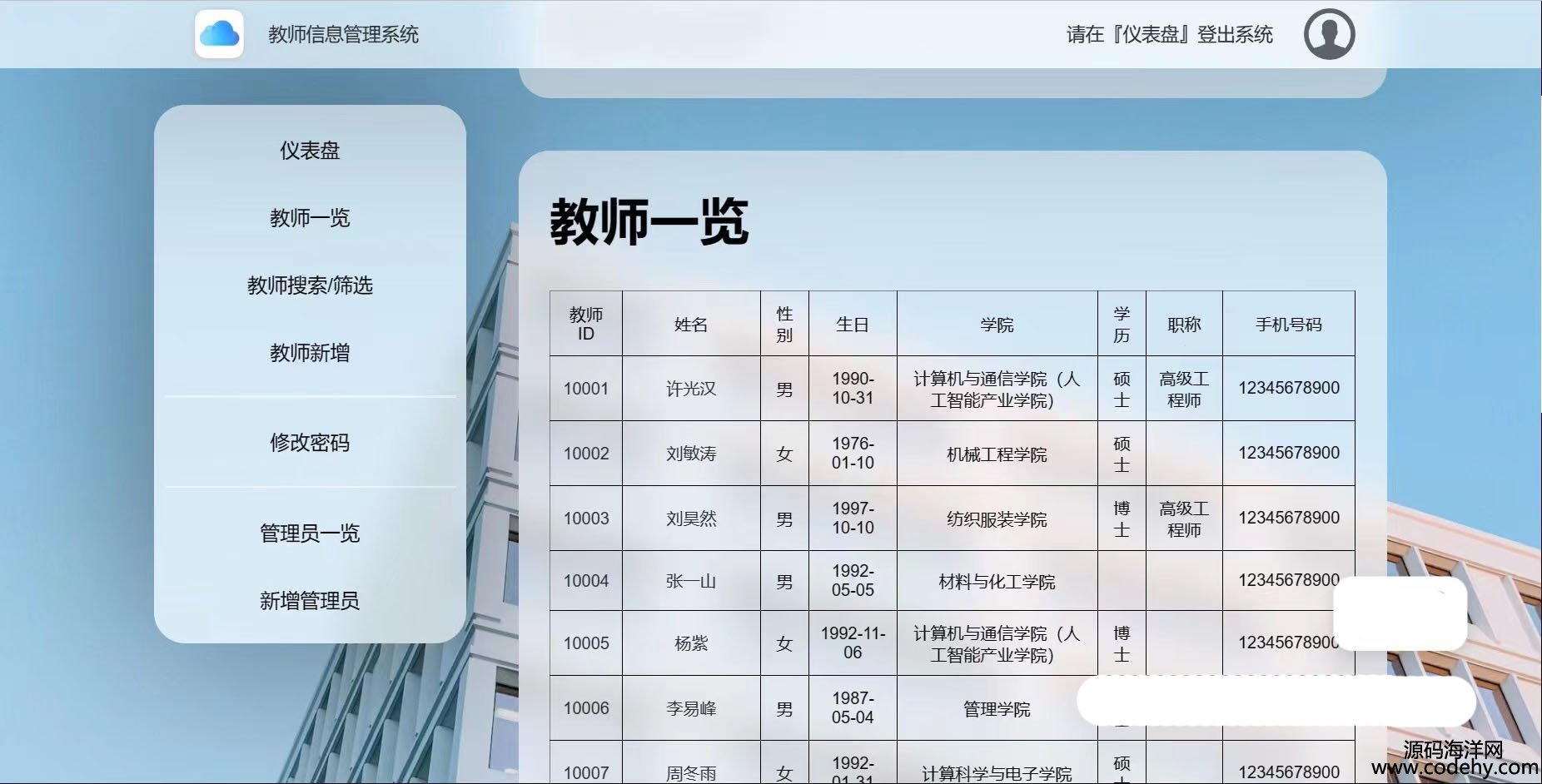
Task: Select the name cell 张一山
Action: point(691,581)
